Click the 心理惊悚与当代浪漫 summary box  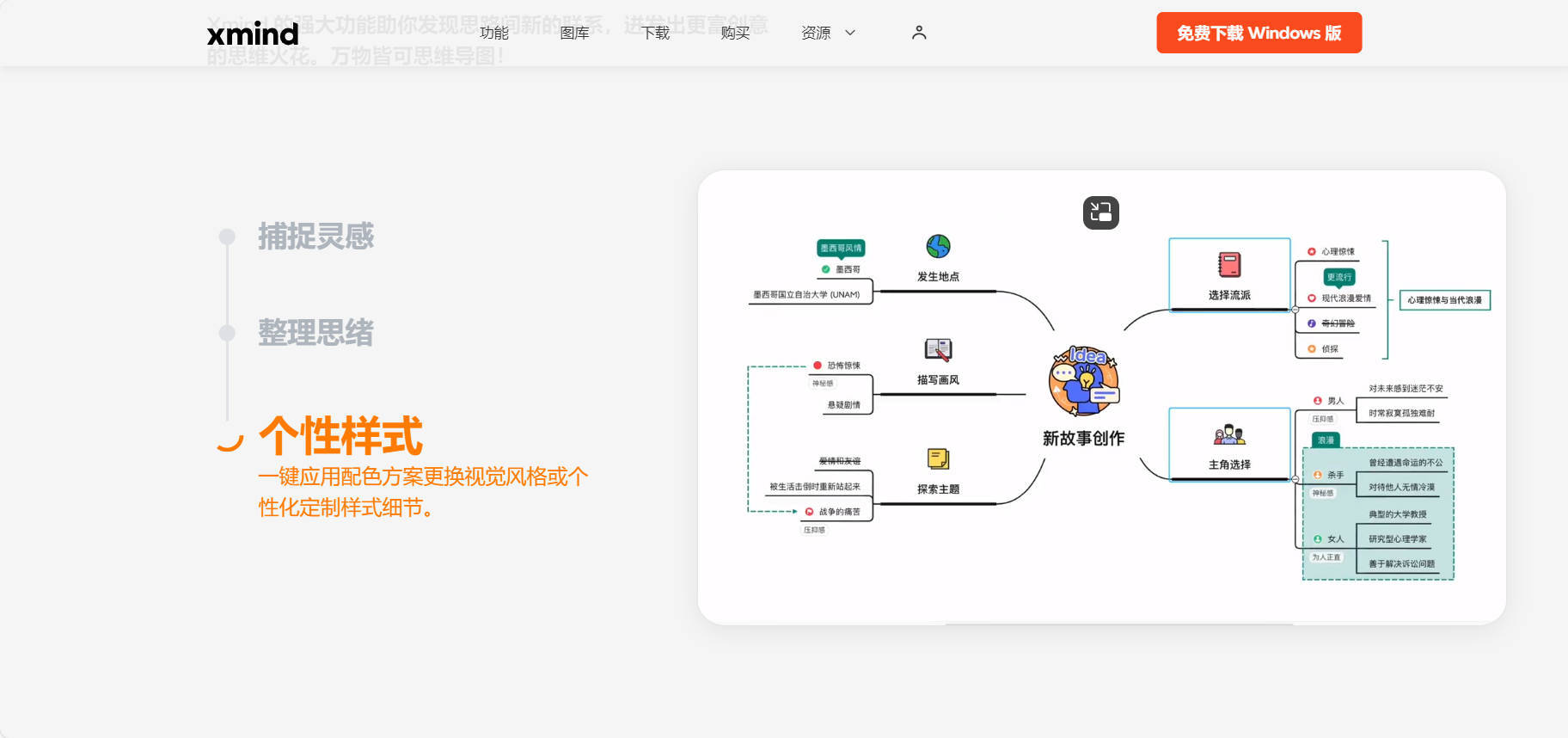[x=1445, y=300]
